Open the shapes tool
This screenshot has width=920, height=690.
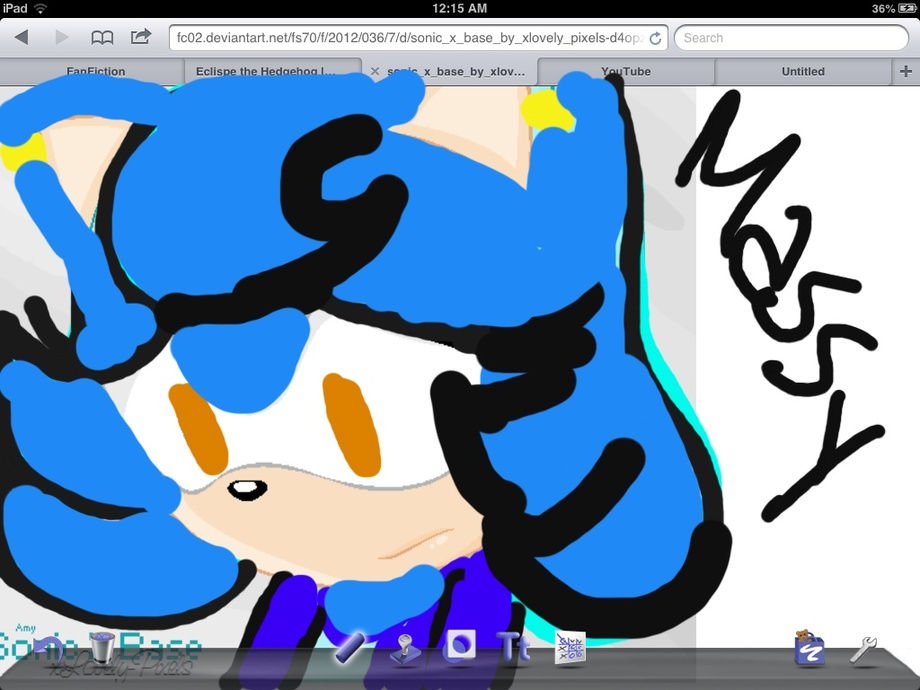(459, 647)
